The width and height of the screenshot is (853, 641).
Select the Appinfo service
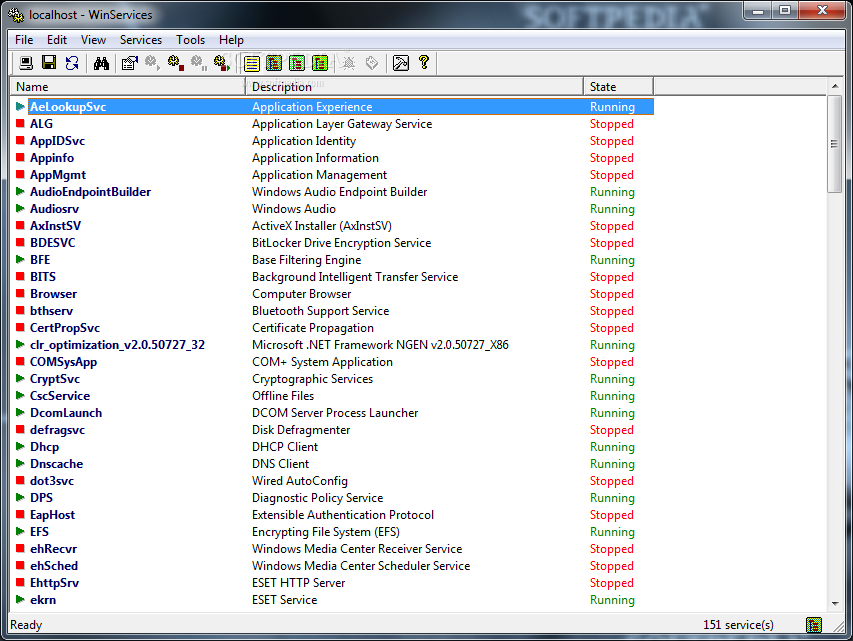pos(52,158)
